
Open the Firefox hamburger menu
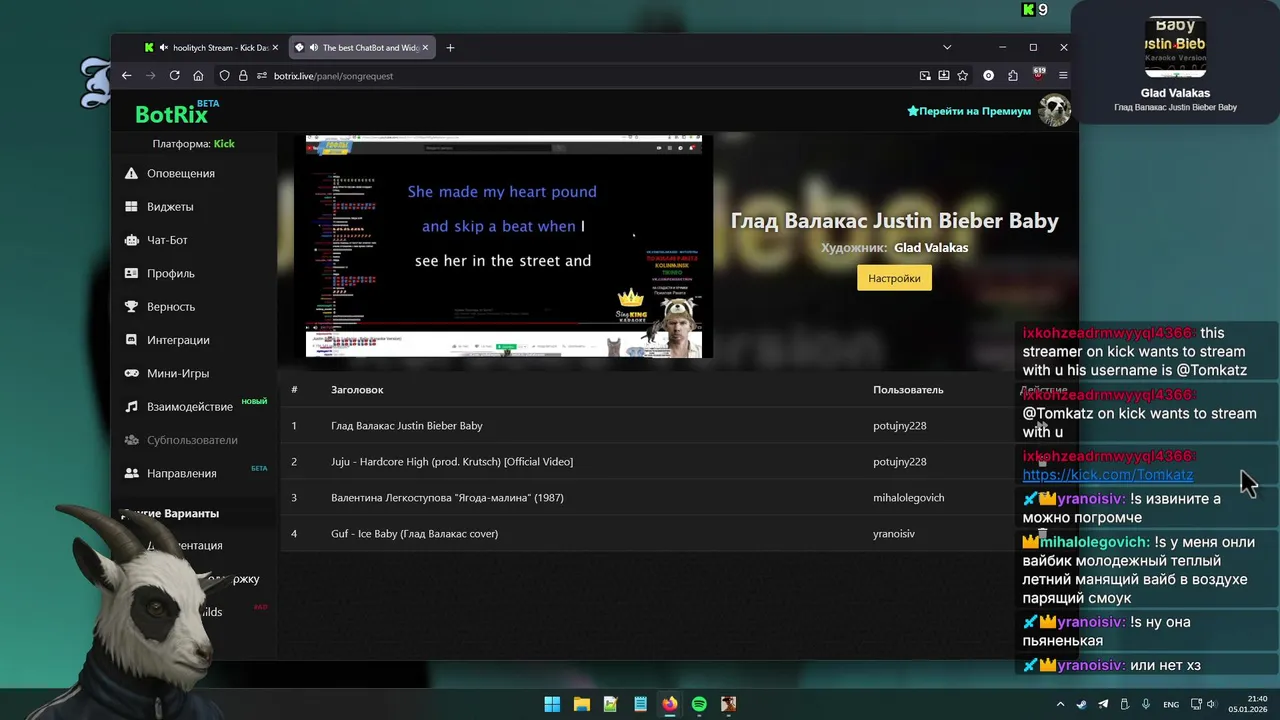[x=1063, y=75]
